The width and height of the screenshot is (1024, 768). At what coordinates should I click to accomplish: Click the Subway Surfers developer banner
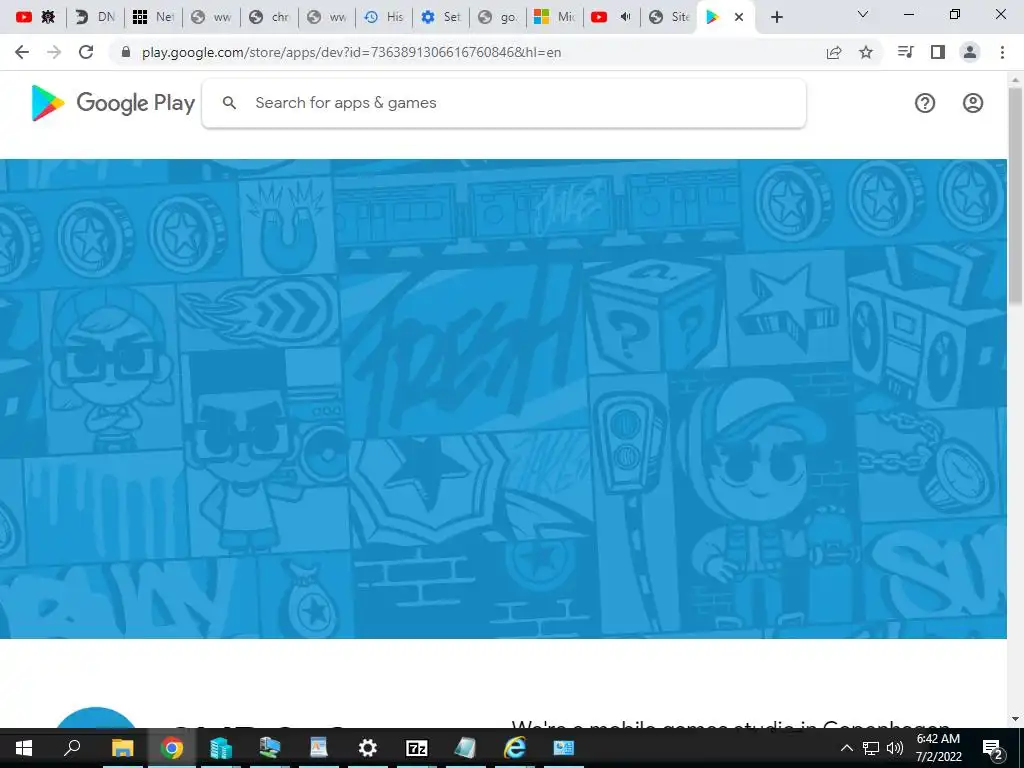click(x=503, y=398)
